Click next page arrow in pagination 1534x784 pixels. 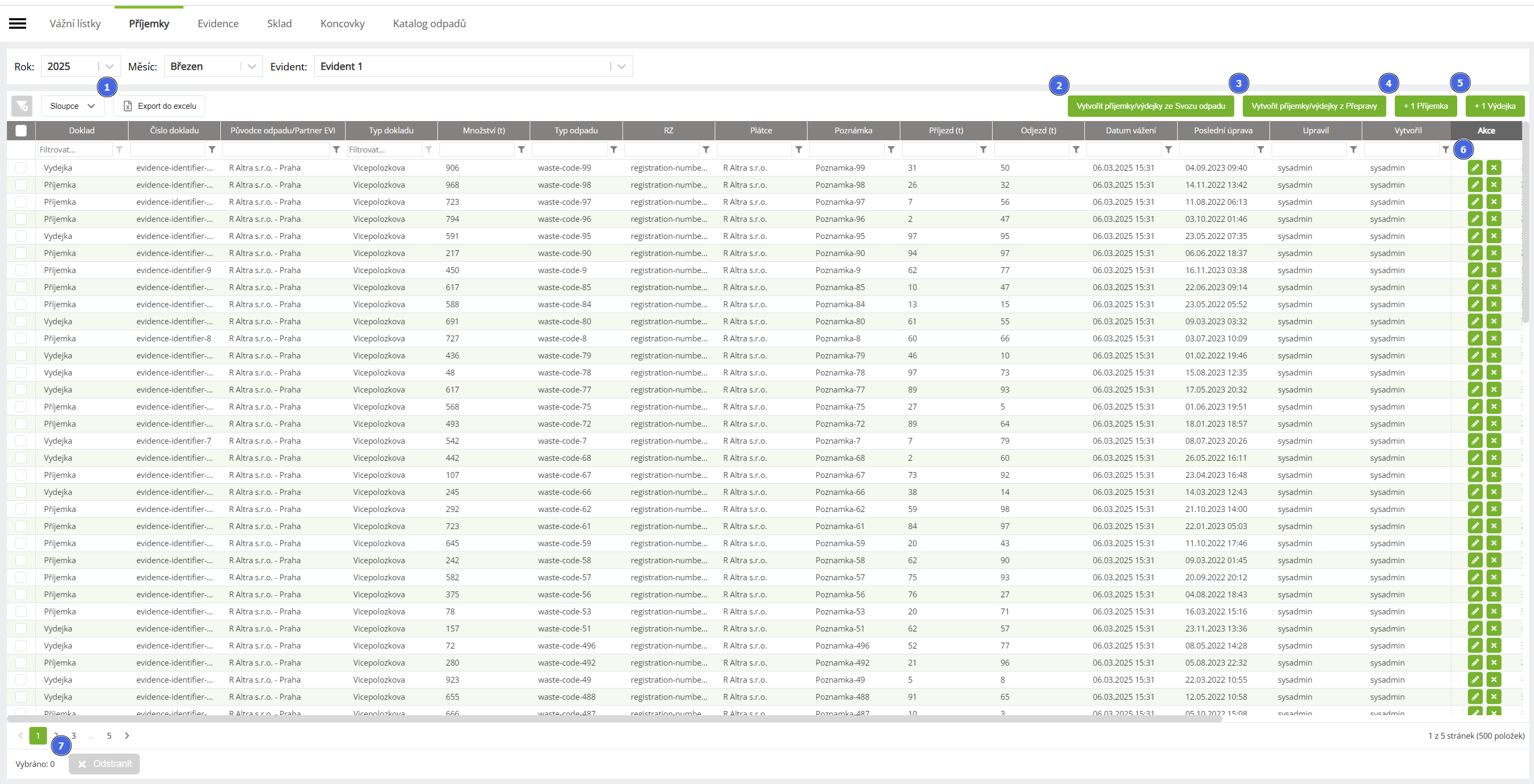127,736
